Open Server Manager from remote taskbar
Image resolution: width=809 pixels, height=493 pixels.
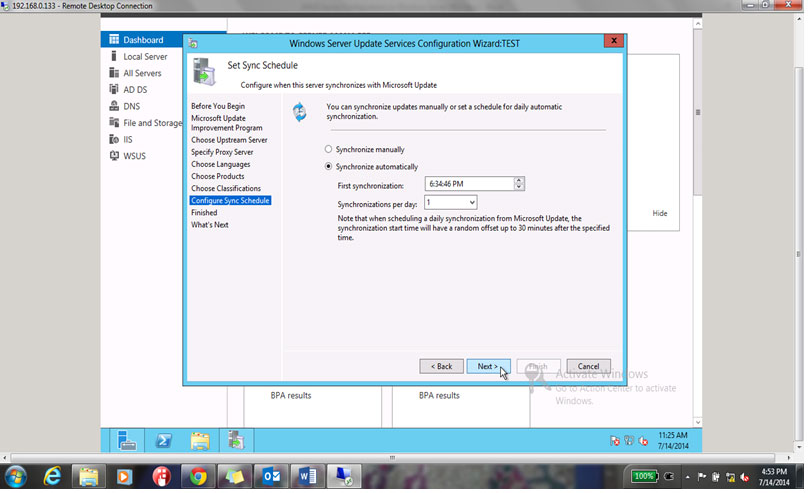tap(126, 441)
